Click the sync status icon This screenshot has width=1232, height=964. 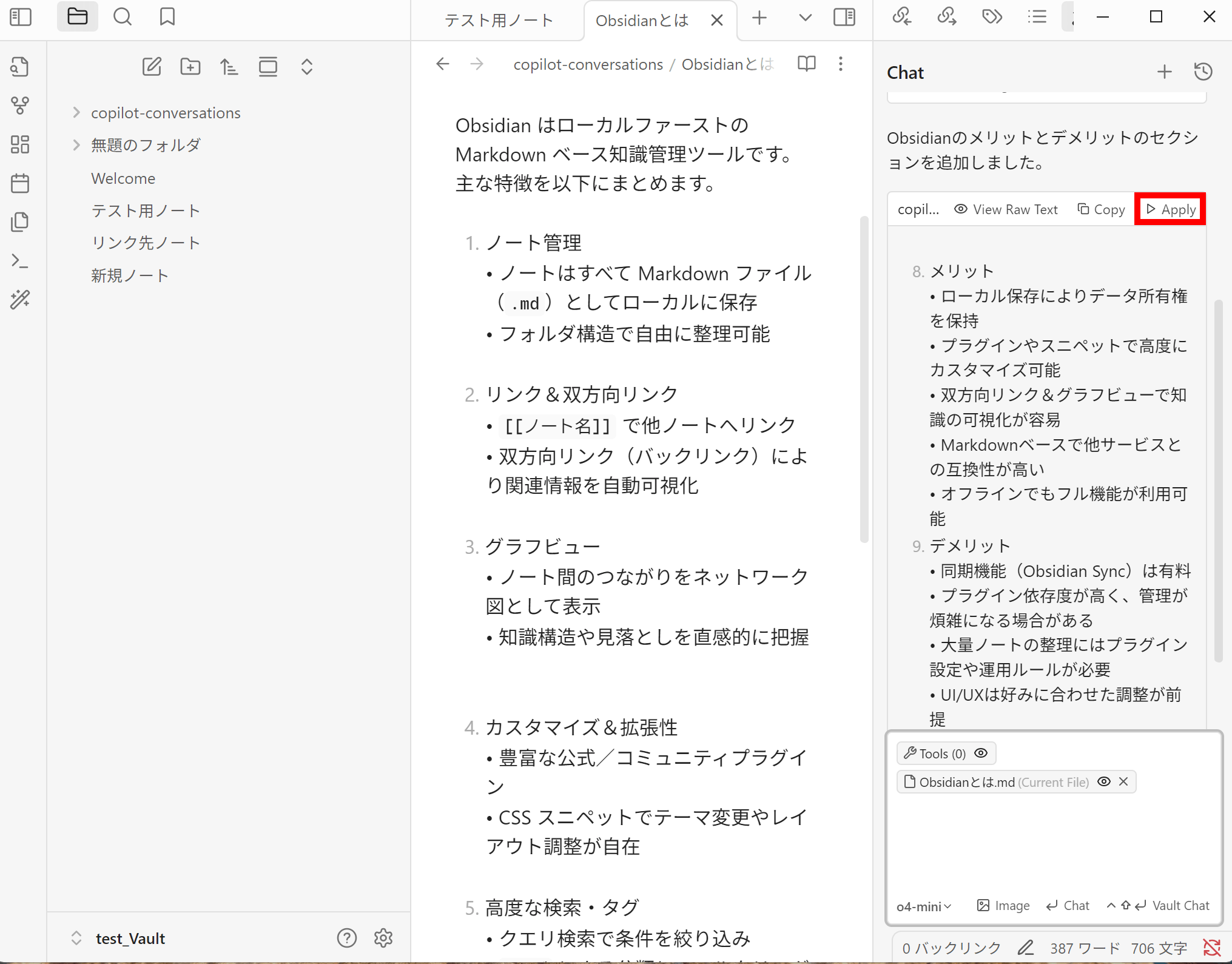coord(1212,948)
